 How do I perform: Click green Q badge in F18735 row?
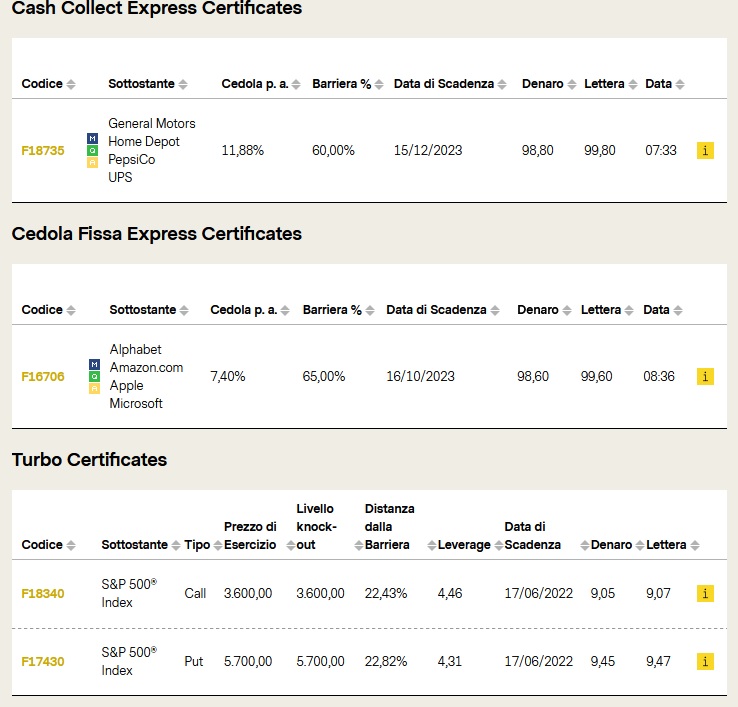93,151
